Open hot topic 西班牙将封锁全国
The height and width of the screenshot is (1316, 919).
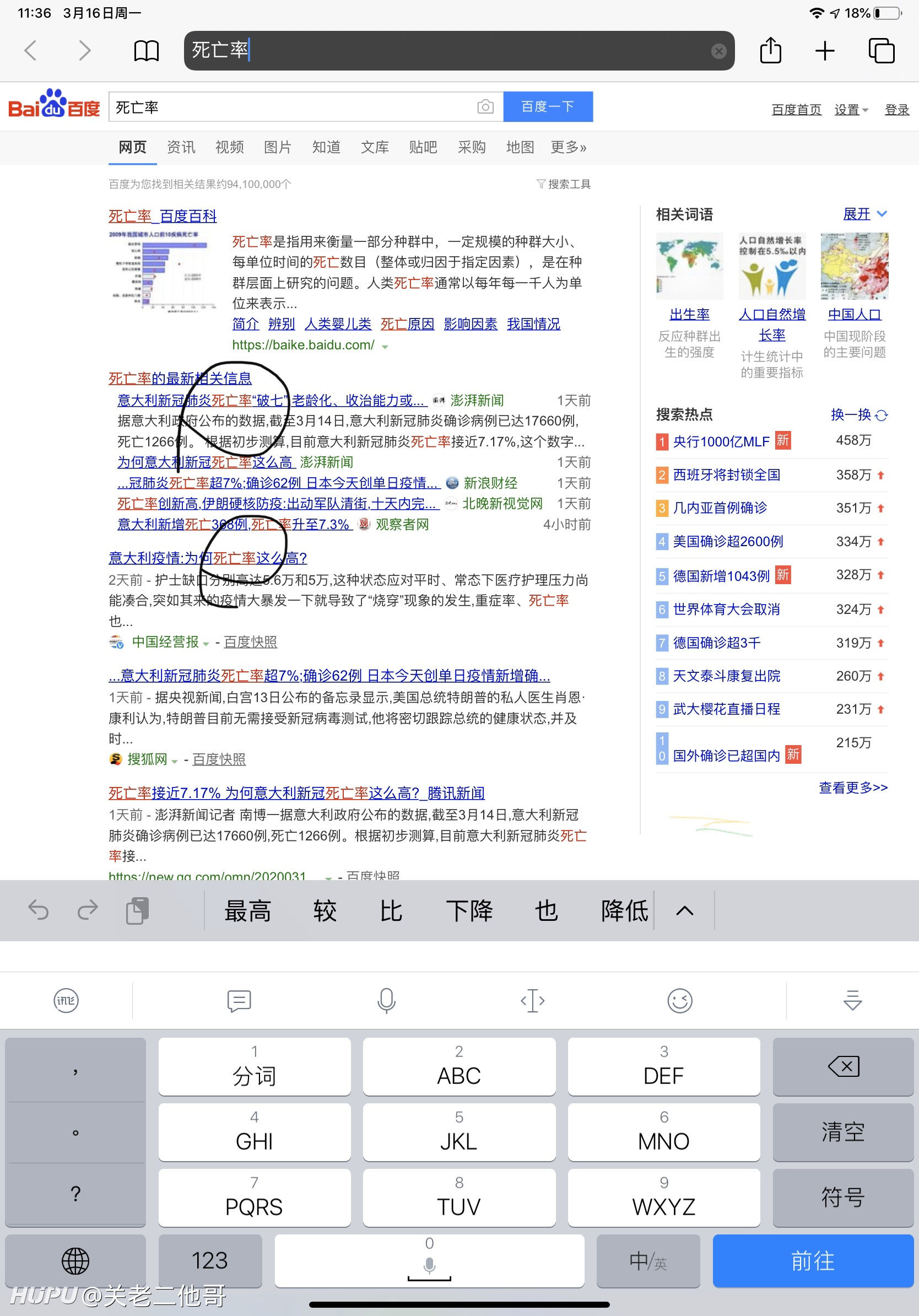click(727, 474)
